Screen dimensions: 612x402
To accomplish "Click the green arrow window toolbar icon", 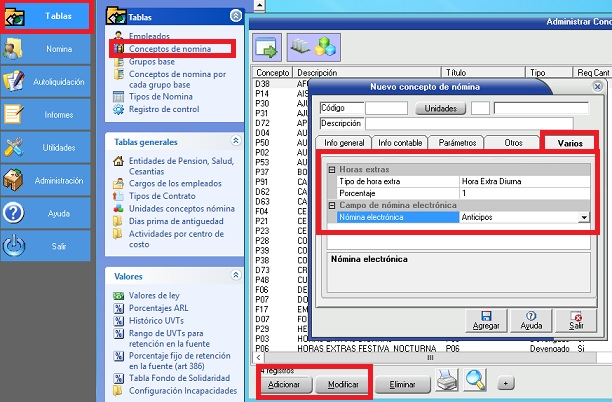I will (x=268, y=47).
